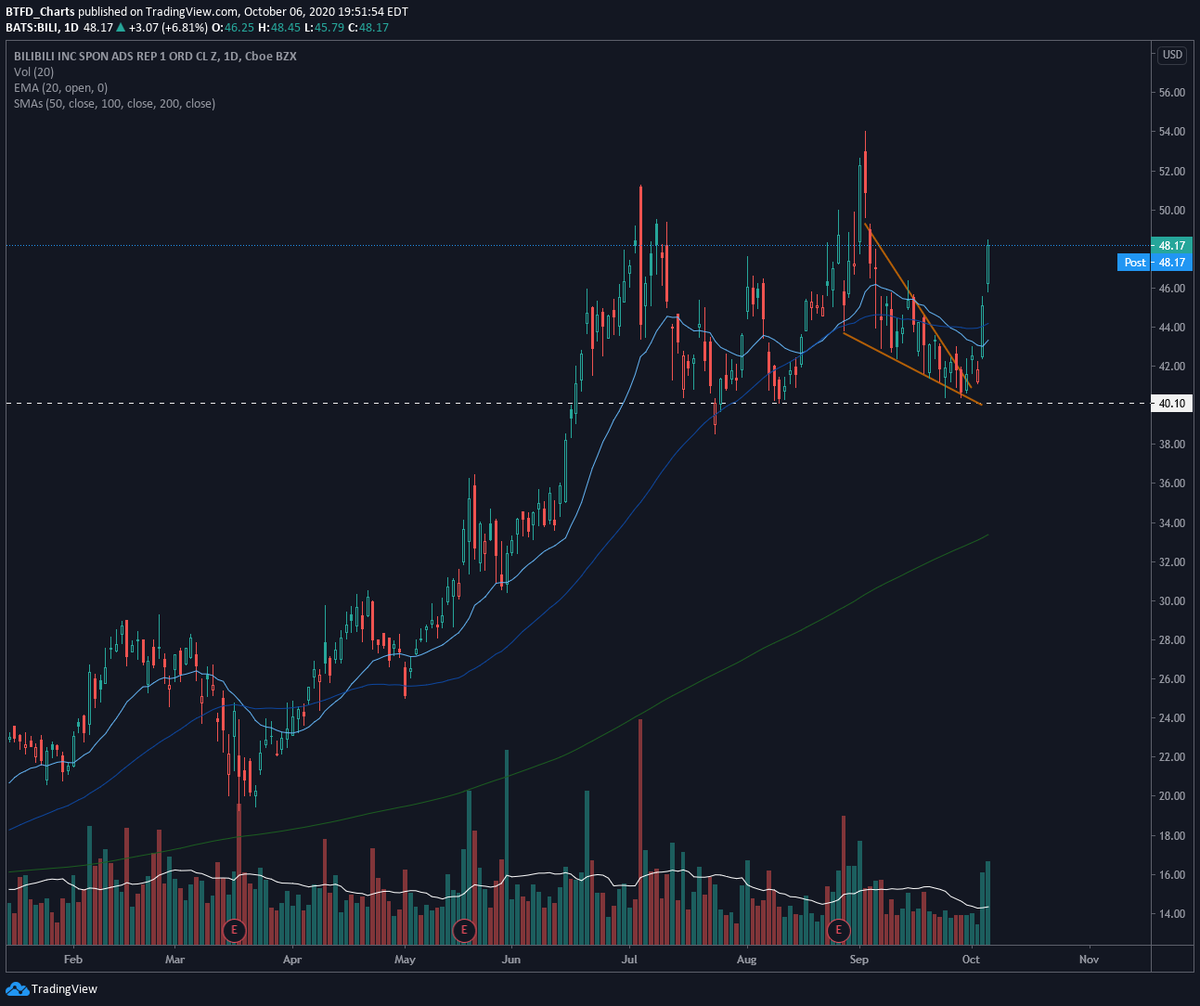
Task: Click the 24.00 price axis label
Action: click(1171, 718)
